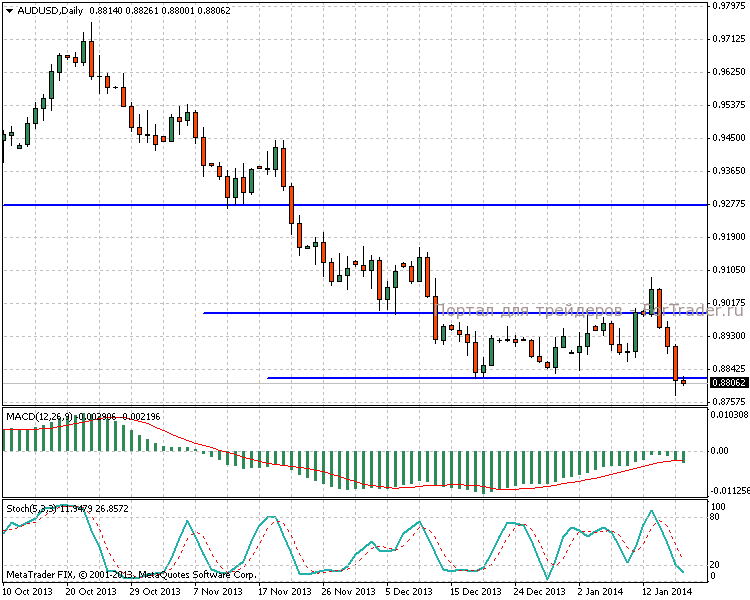The width and height of the screenshot is (750, 600).
Task: Click the MetaTrader FIX copyright text
Action: point(130,575)
